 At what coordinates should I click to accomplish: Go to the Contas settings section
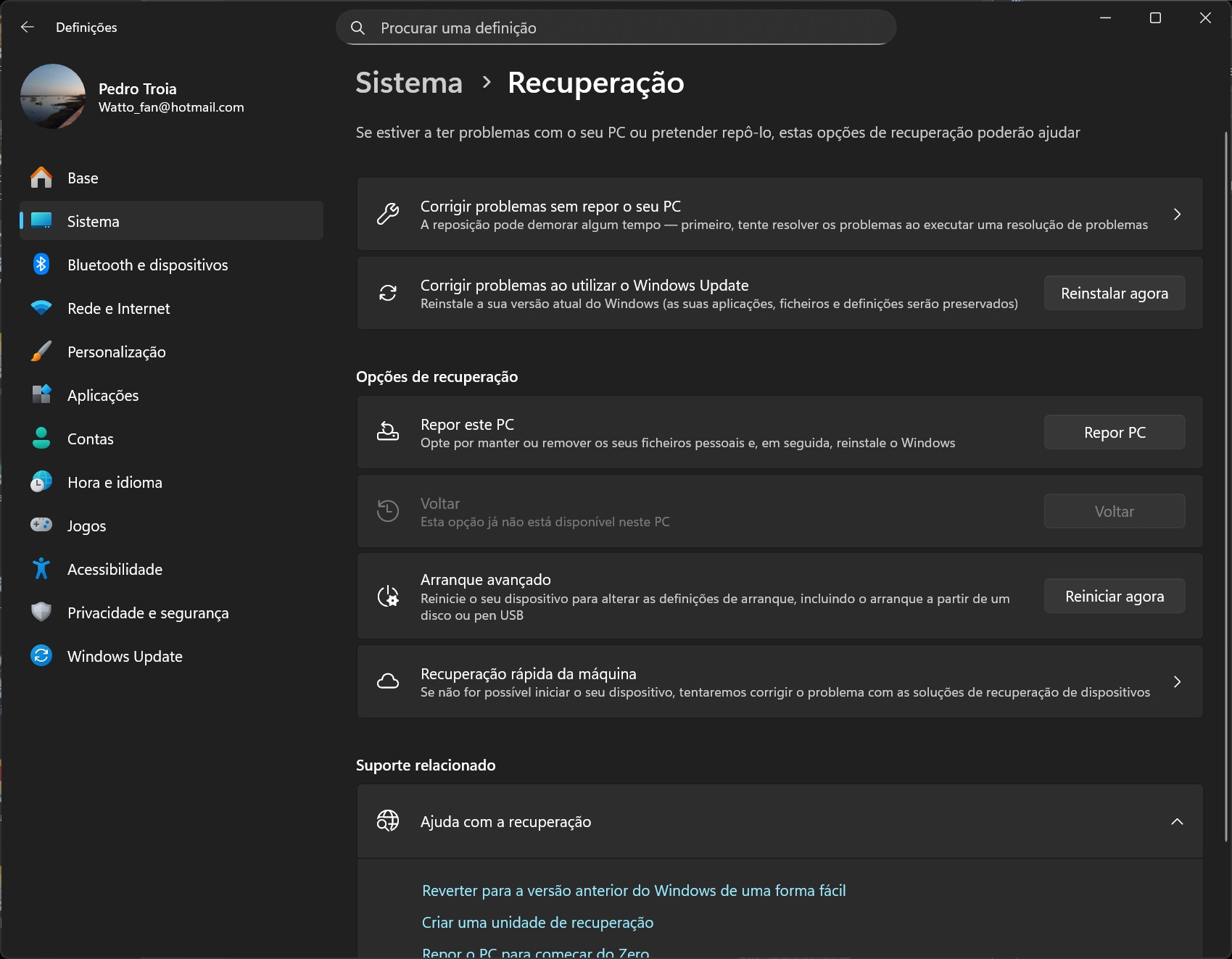point(91,439)
